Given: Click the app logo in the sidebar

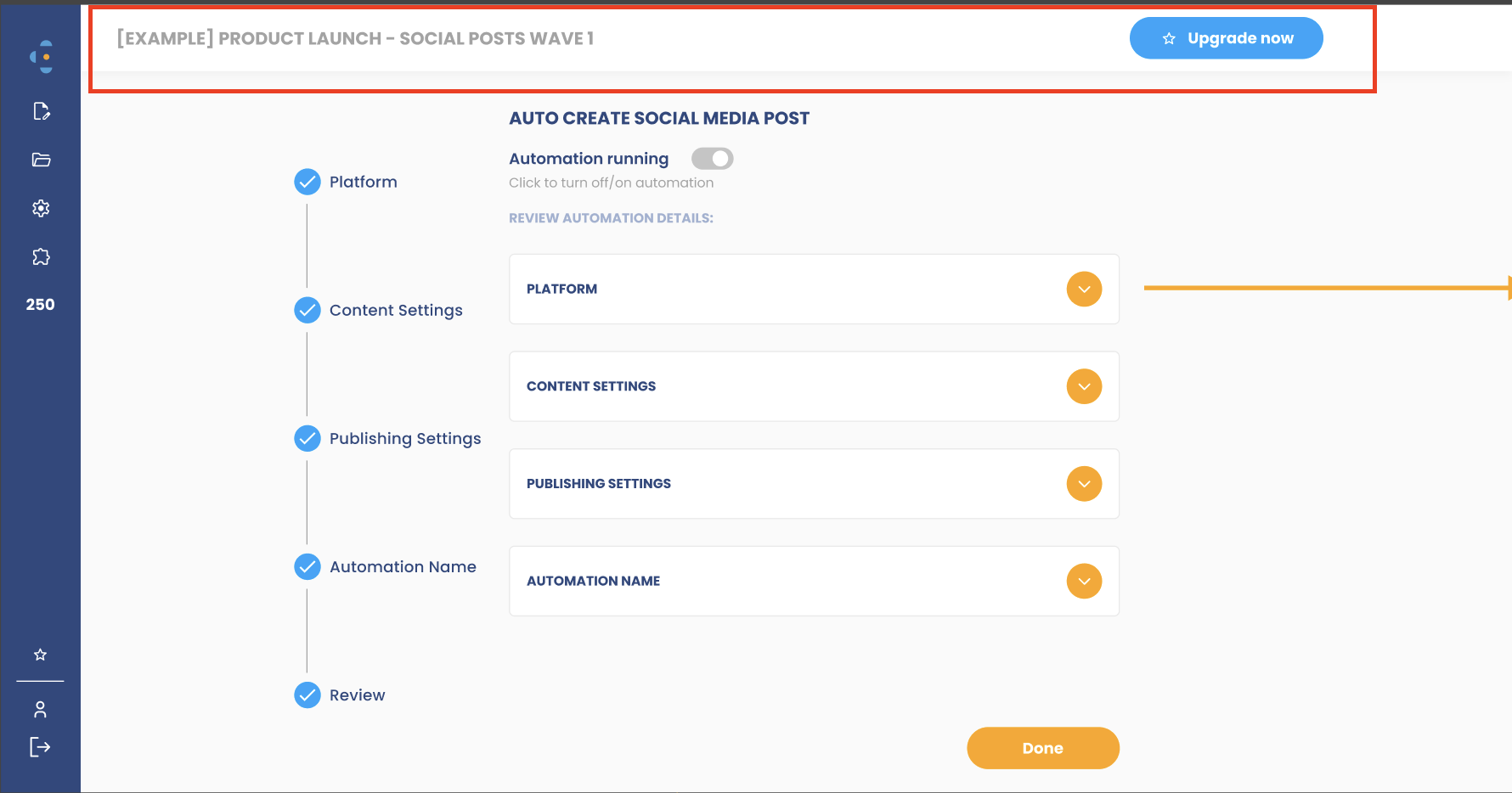Looking at the screenshot, I should click(42, 57).
